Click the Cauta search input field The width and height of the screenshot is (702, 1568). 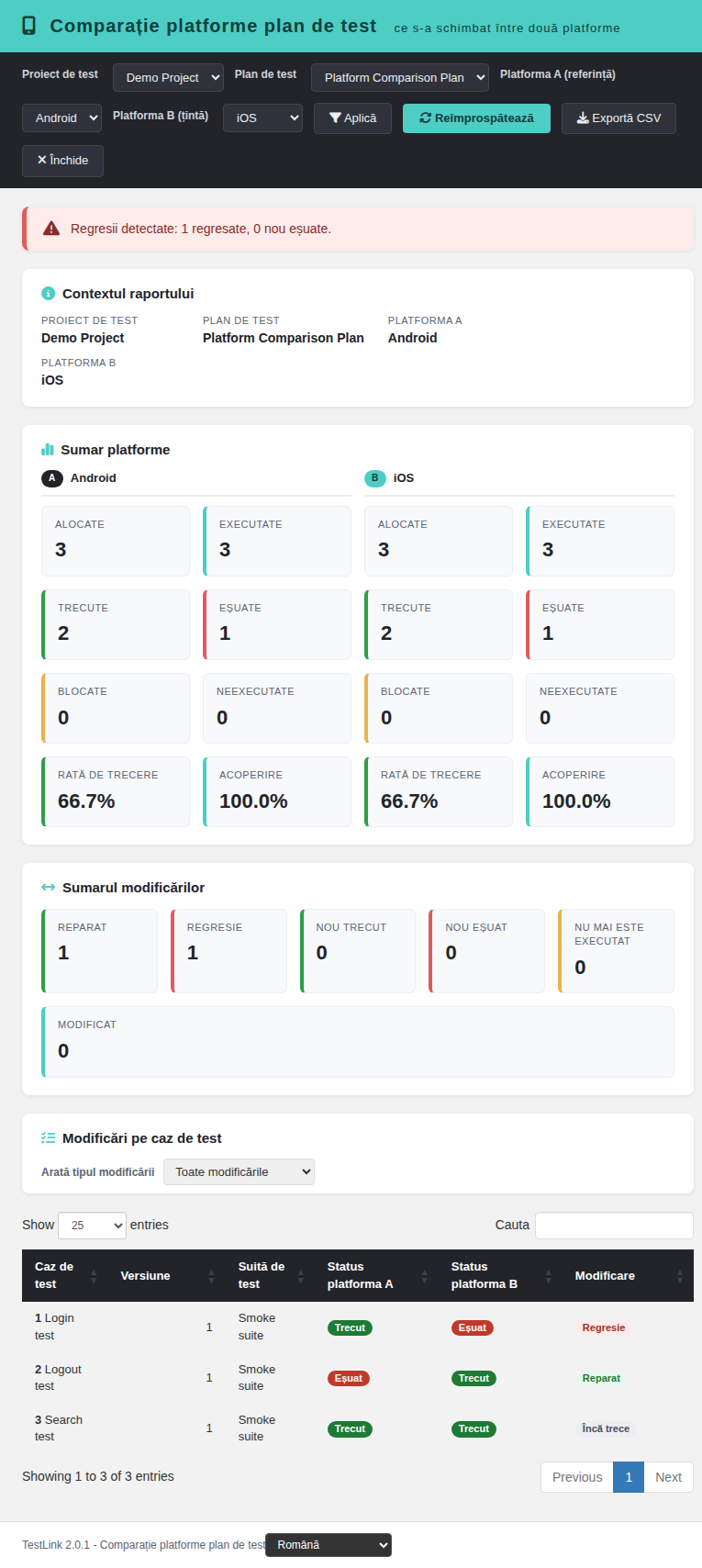click(x=614, y=1226)
